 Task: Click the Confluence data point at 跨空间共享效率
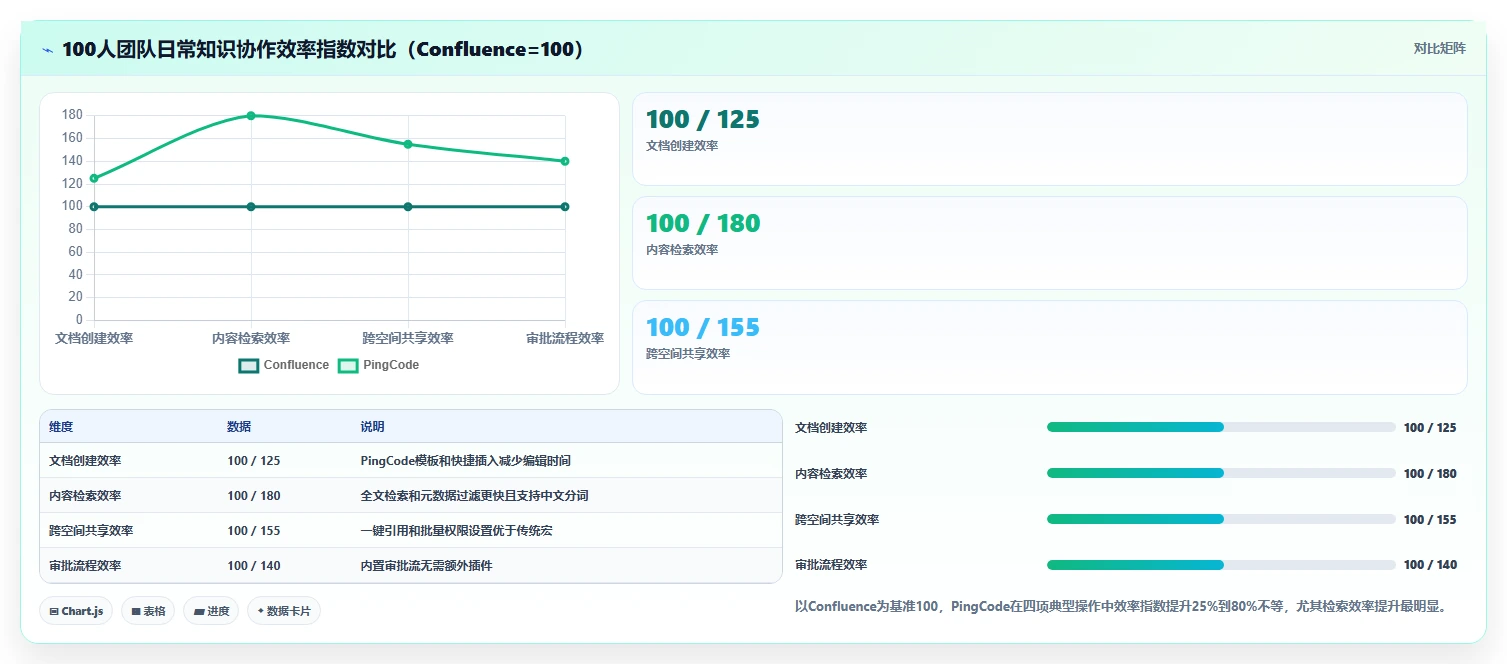[x=408, y=207]
